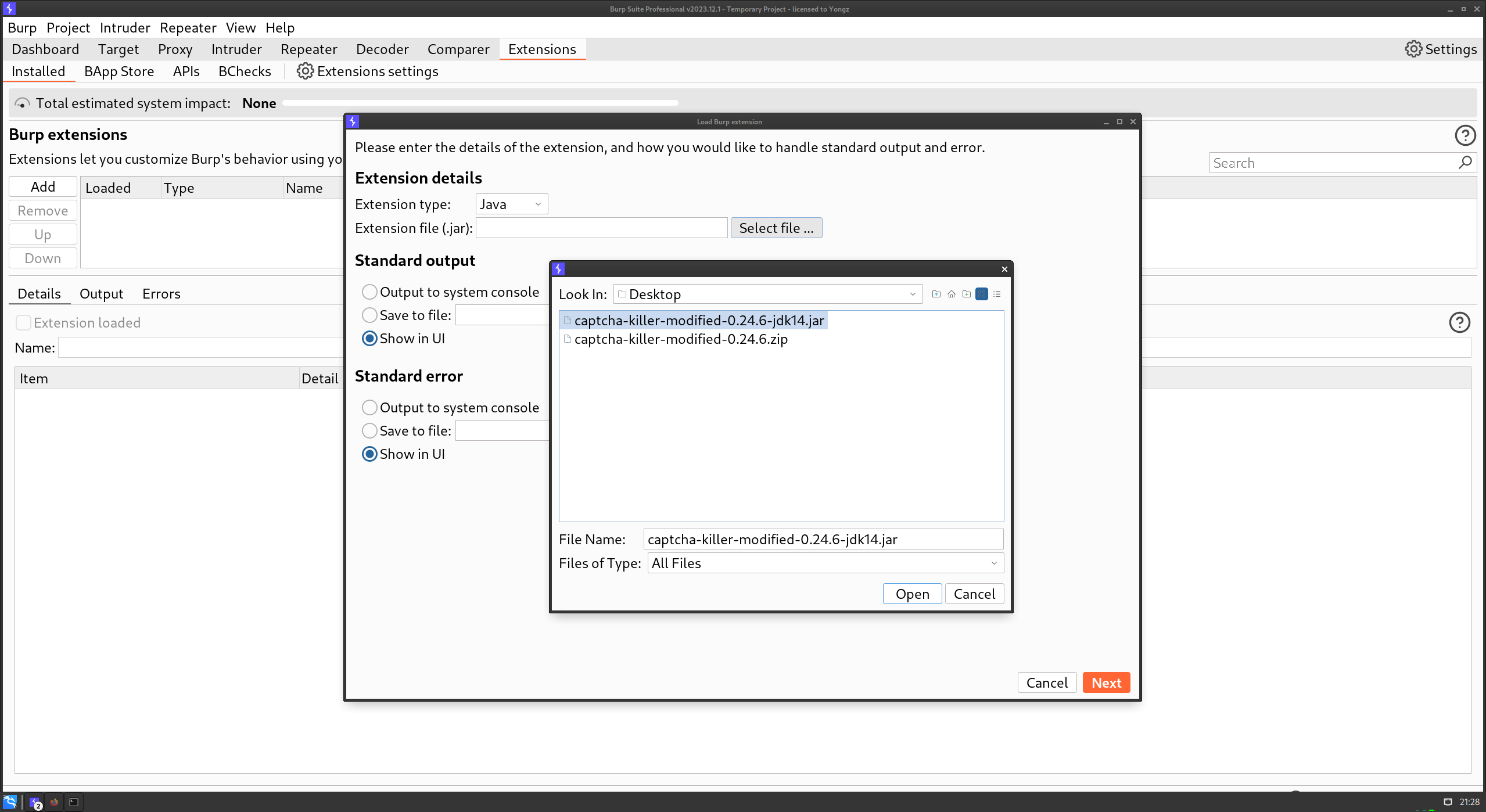The height and width of the screenshot is (812, 1486).
Task: Cancel the file chooser dialog
Action: click(x=974, y=594)
